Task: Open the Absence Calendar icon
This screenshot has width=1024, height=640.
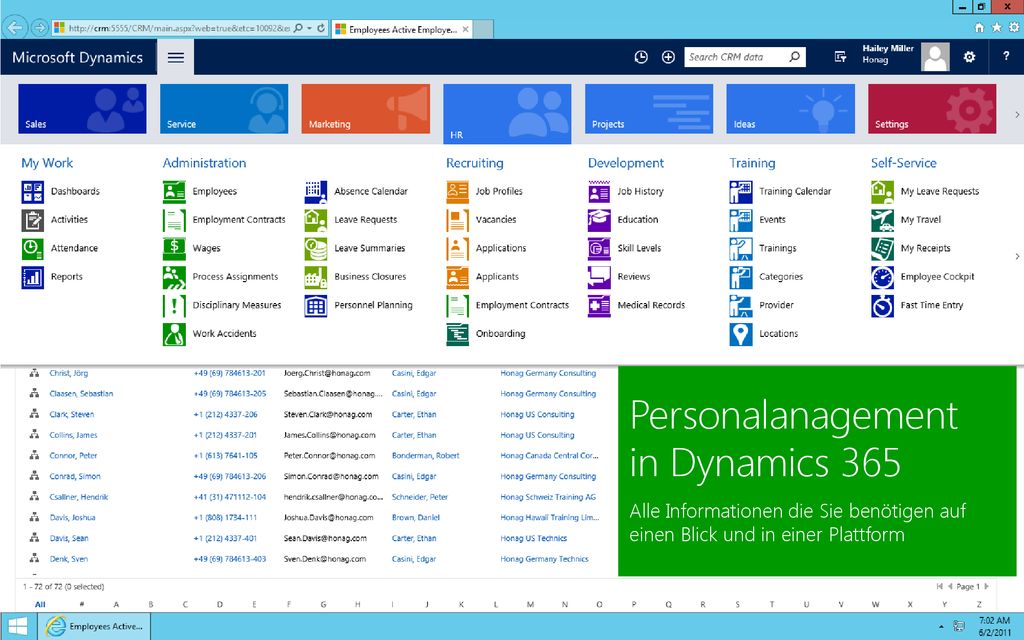Action: point(316,191)
